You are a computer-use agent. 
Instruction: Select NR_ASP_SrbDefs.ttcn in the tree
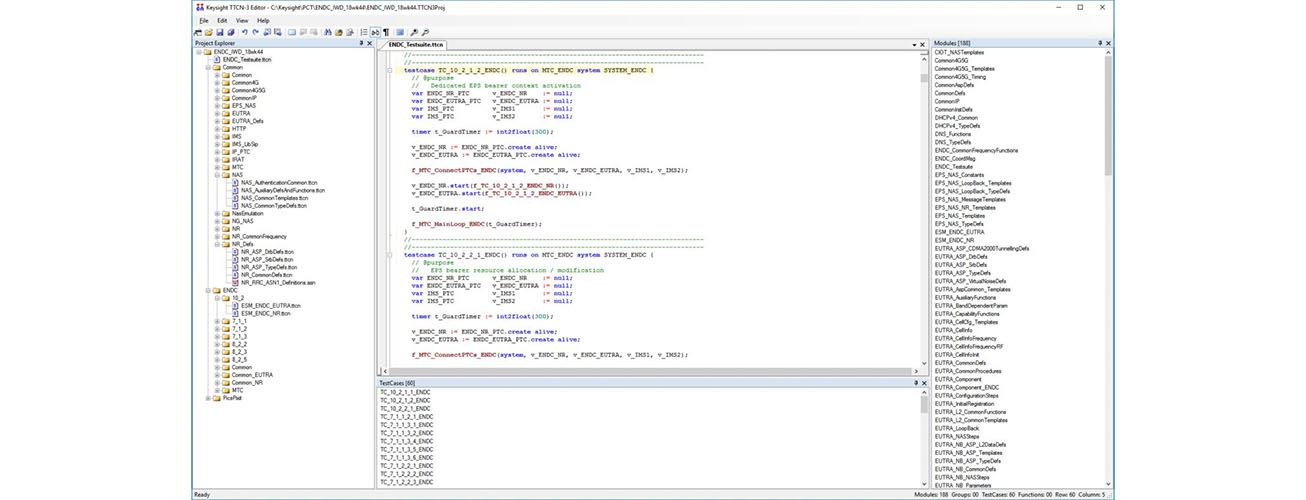point(267,260)
